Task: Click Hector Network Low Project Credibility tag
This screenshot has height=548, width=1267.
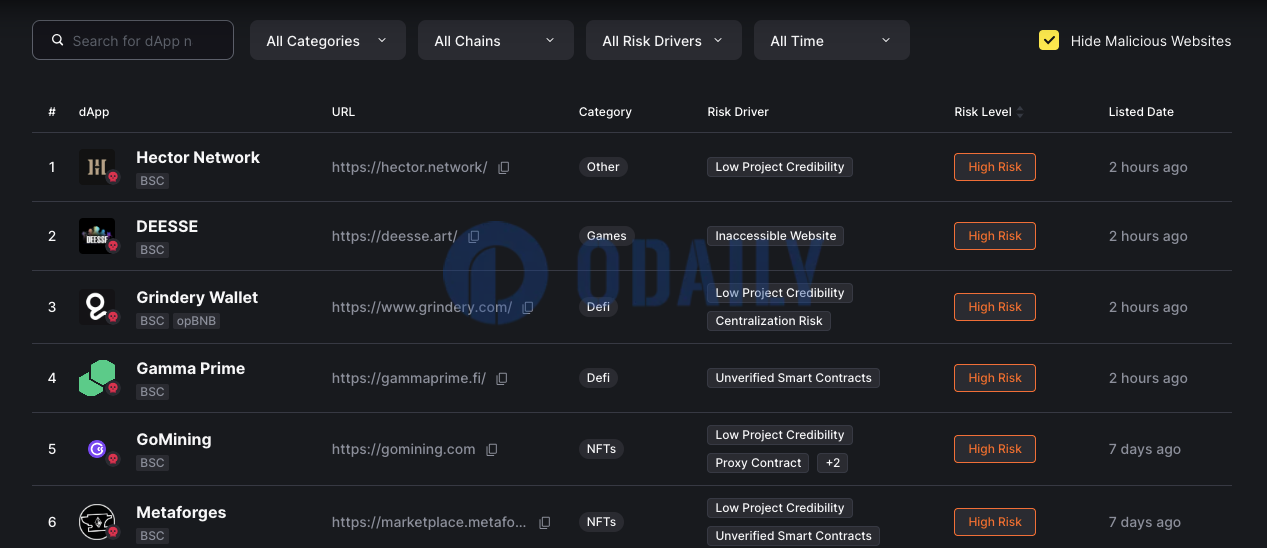Action: pos(780,167)
